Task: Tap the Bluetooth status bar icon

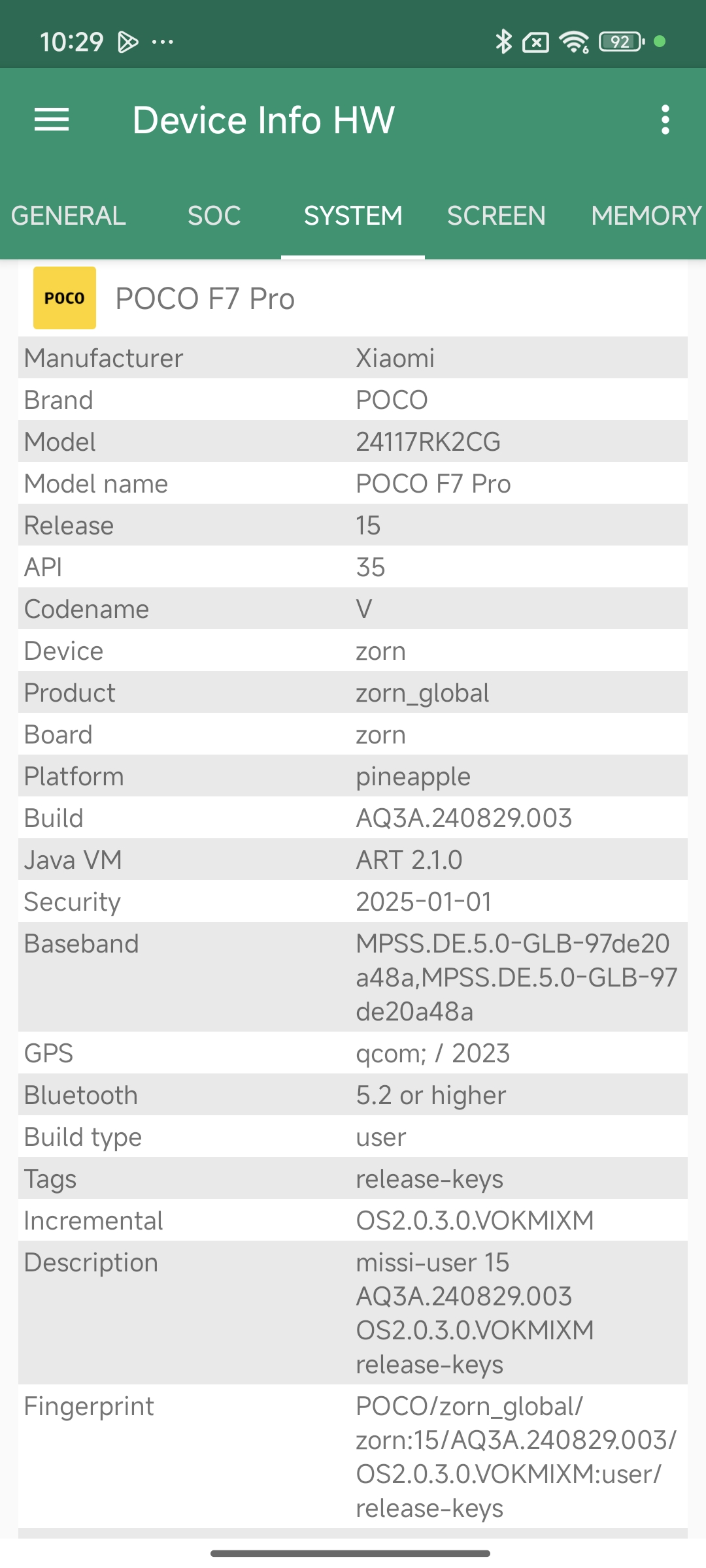Action: [x=503, y=42]
